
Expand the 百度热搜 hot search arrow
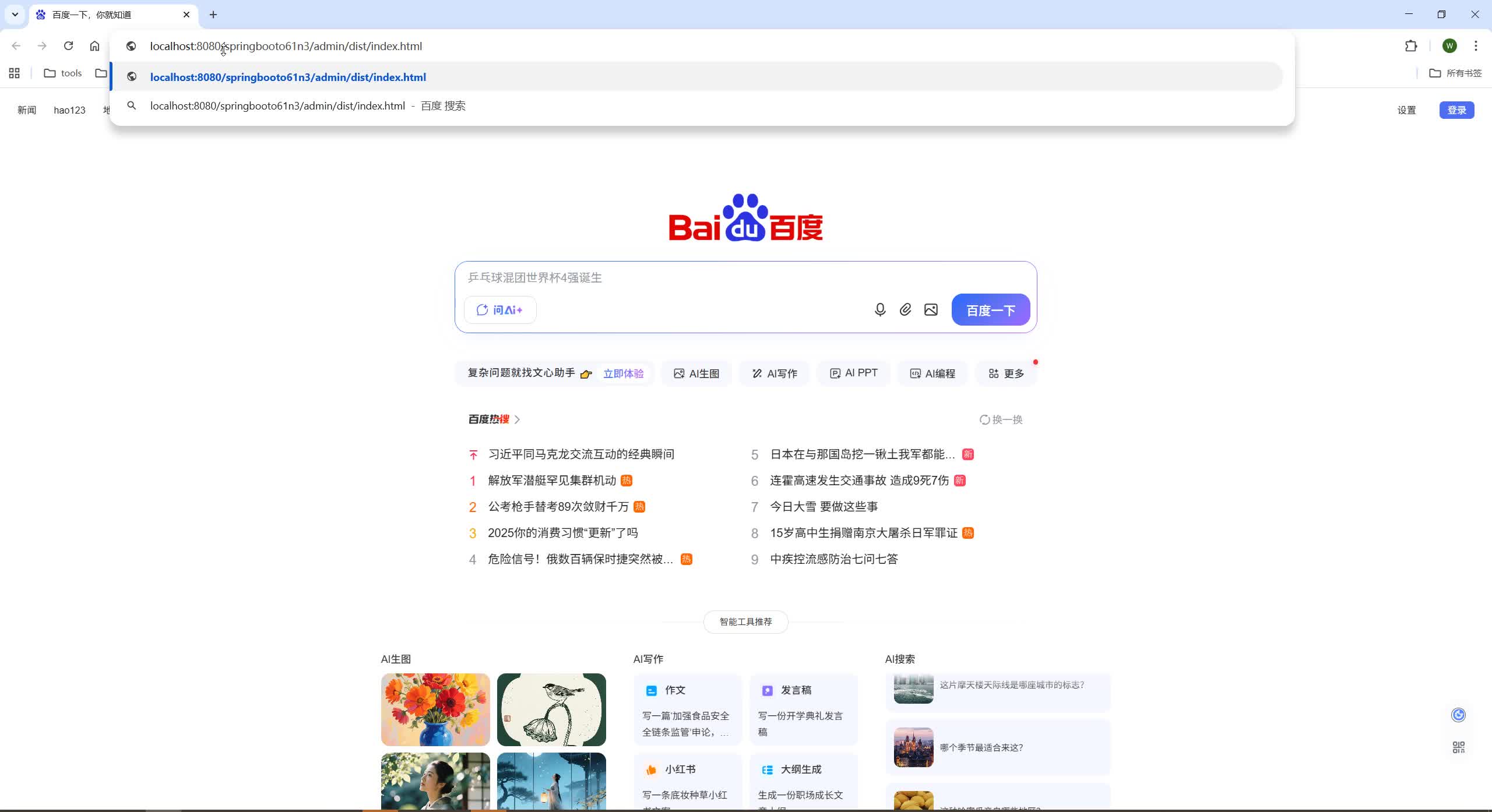[518, 419]
